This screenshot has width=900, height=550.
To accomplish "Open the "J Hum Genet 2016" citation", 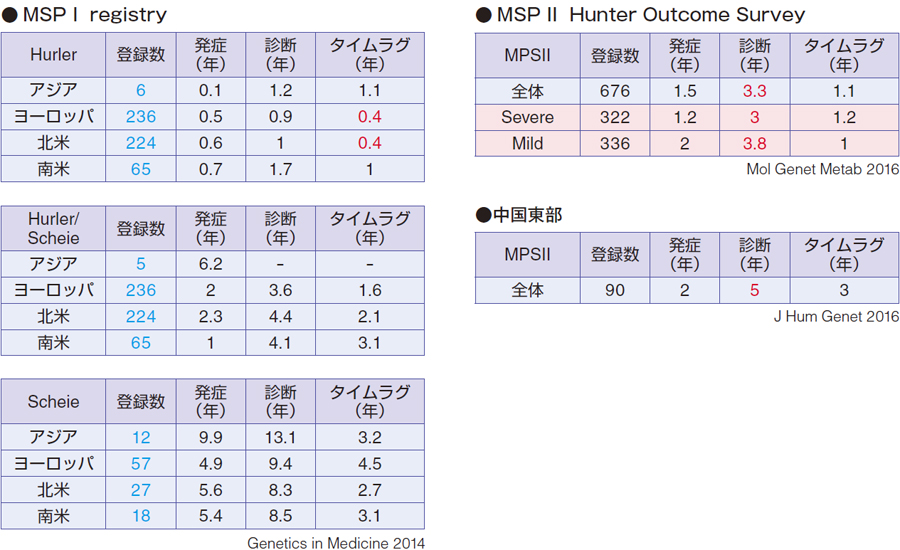I will pos(835,317).
